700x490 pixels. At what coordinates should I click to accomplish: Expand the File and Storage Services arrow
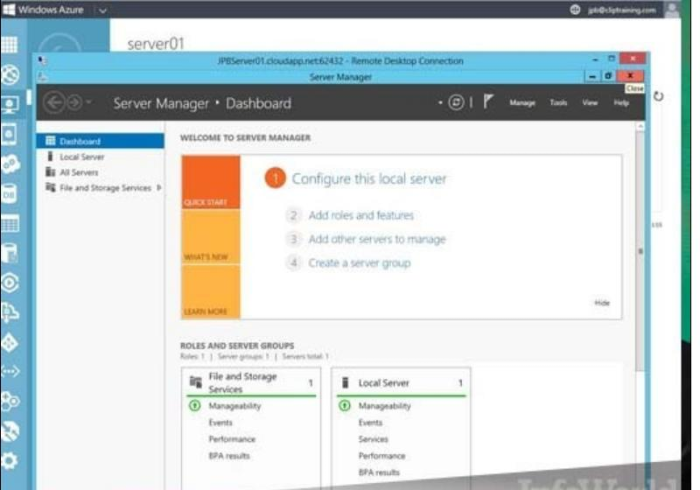(159, 188)
